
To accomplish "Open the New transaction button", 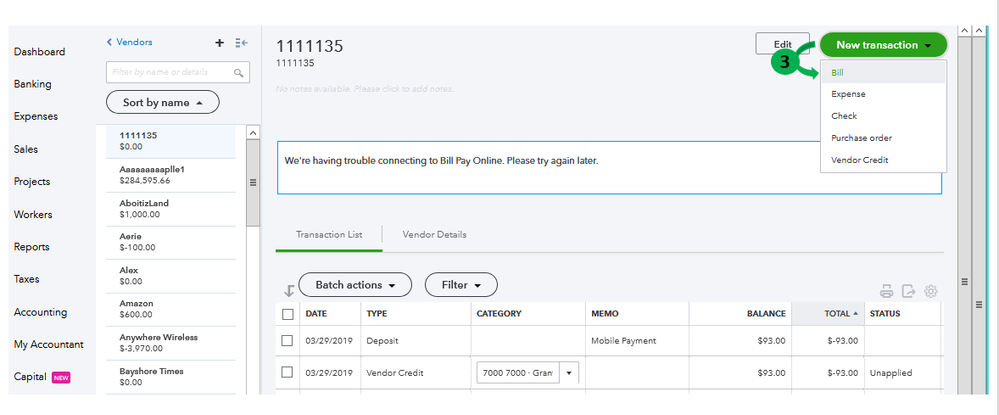I will tap(882, 45).
